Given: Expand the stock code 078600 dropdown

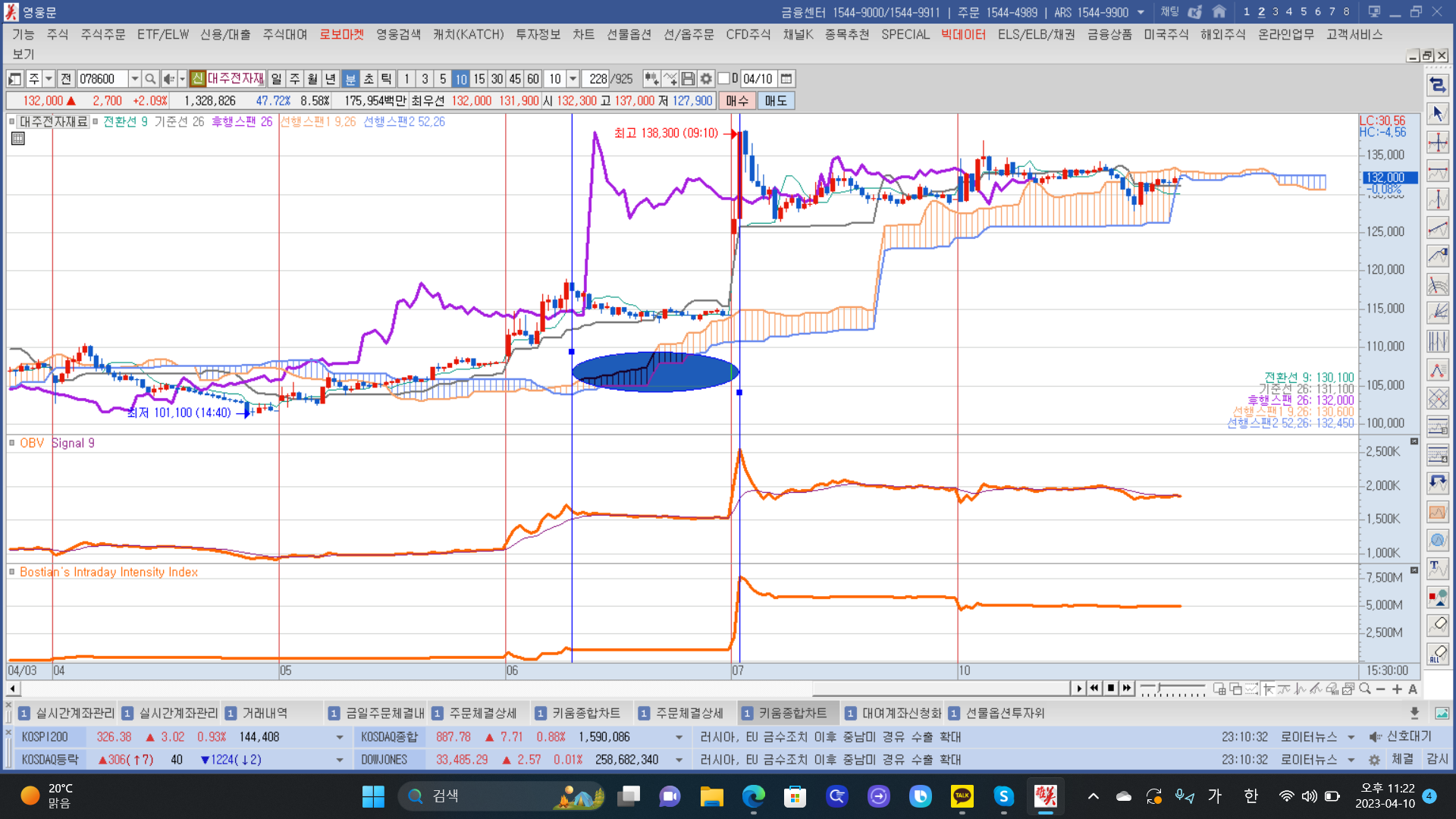Looking at the screenshot, I should [134, 79].
